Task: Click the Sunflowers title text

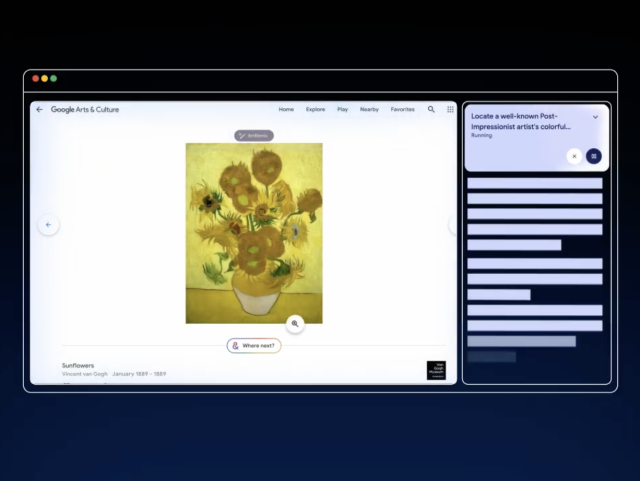Action: click(78, 365)
